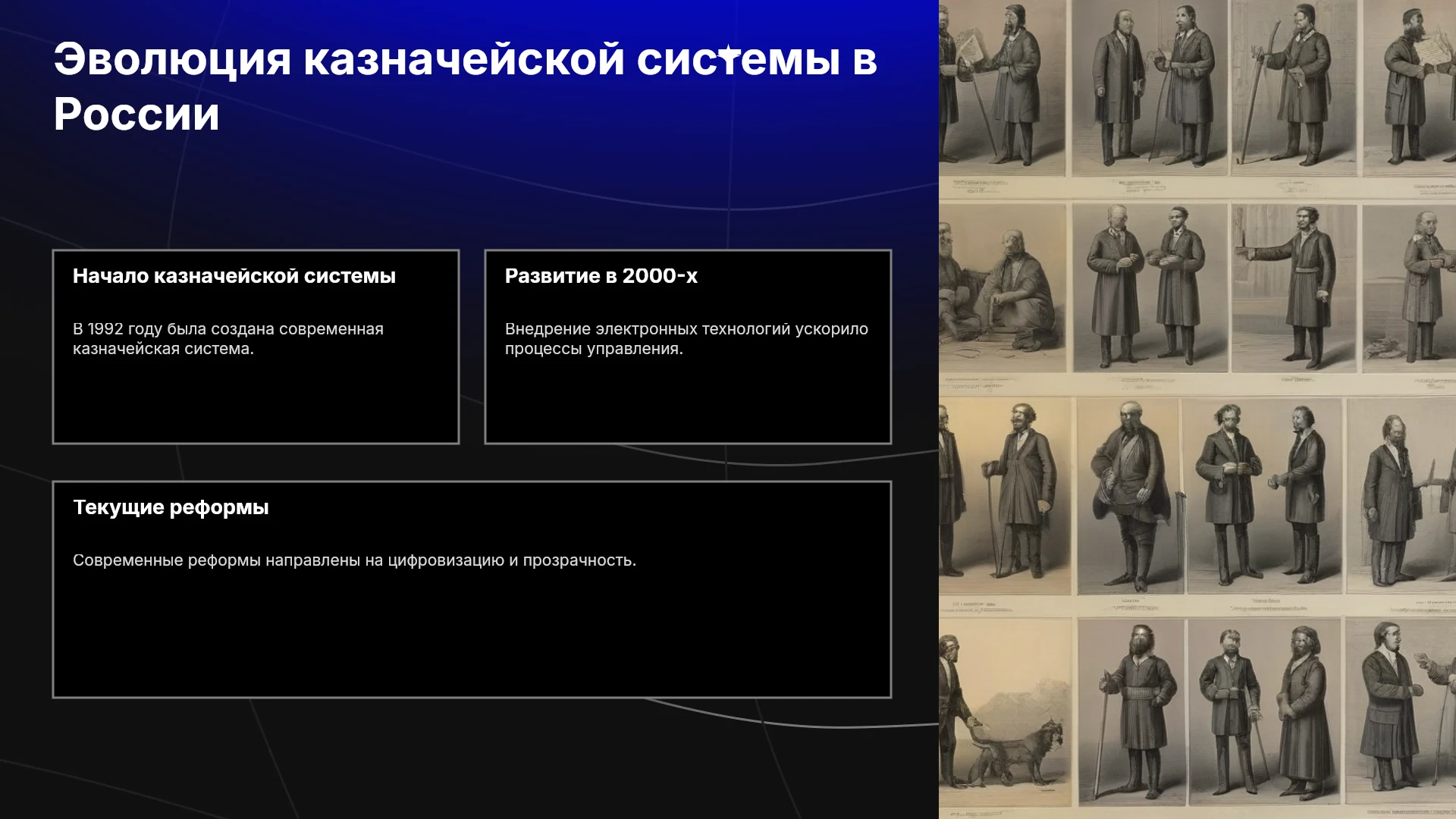1456x819 pixels.
Task: Select the bottom-right man wearing glasses
Action: tap(1392, 705)
